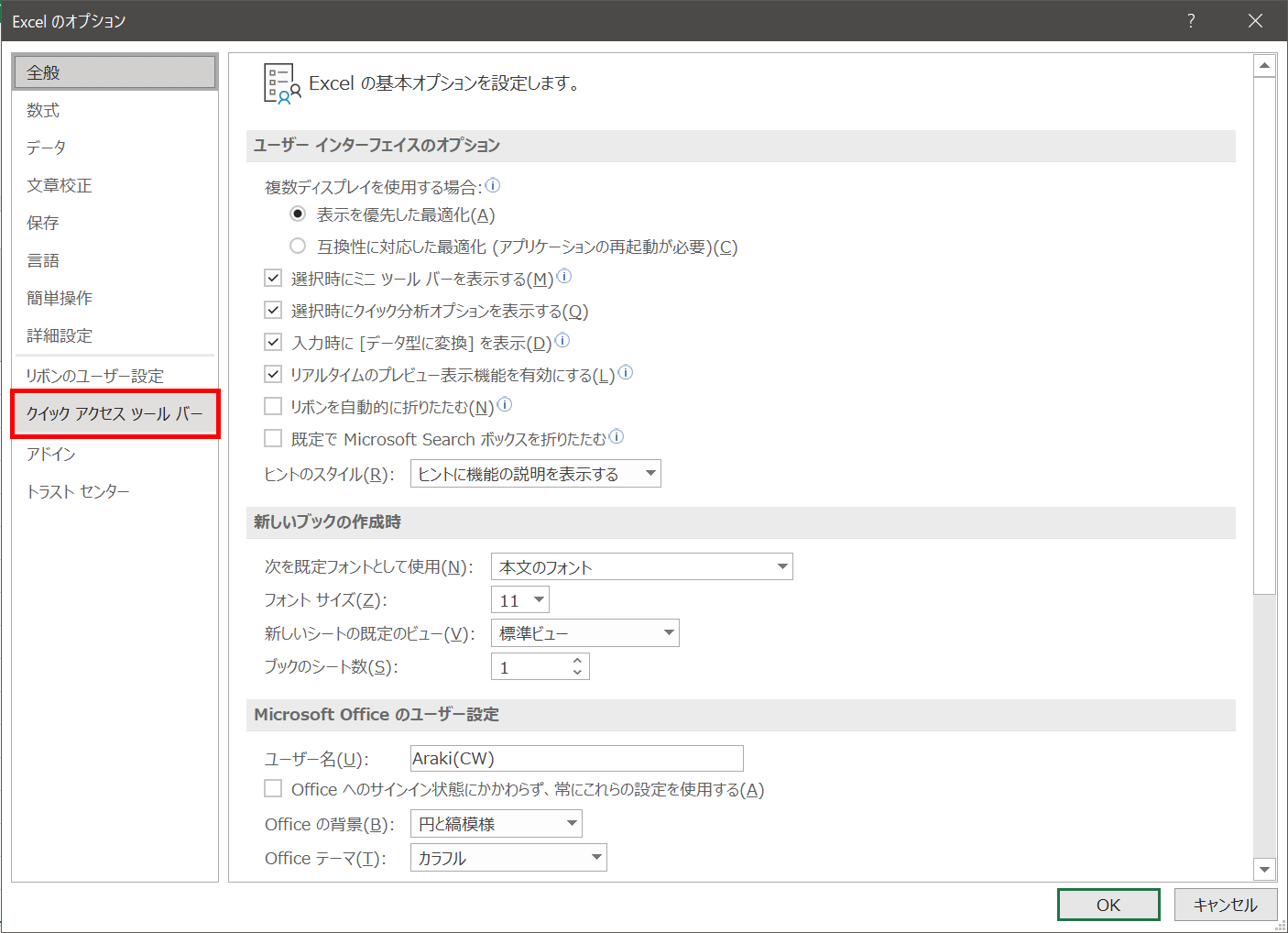The image size is (1288, 933).
Task: Select 言語 category in sidebar
Action: point(115,260)
